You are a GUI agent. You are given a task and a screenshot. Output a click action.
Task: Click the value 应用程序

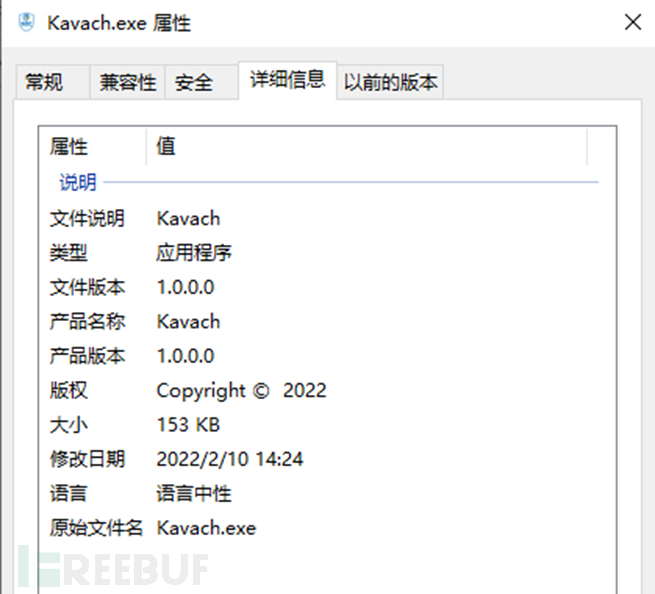point(194,253)
